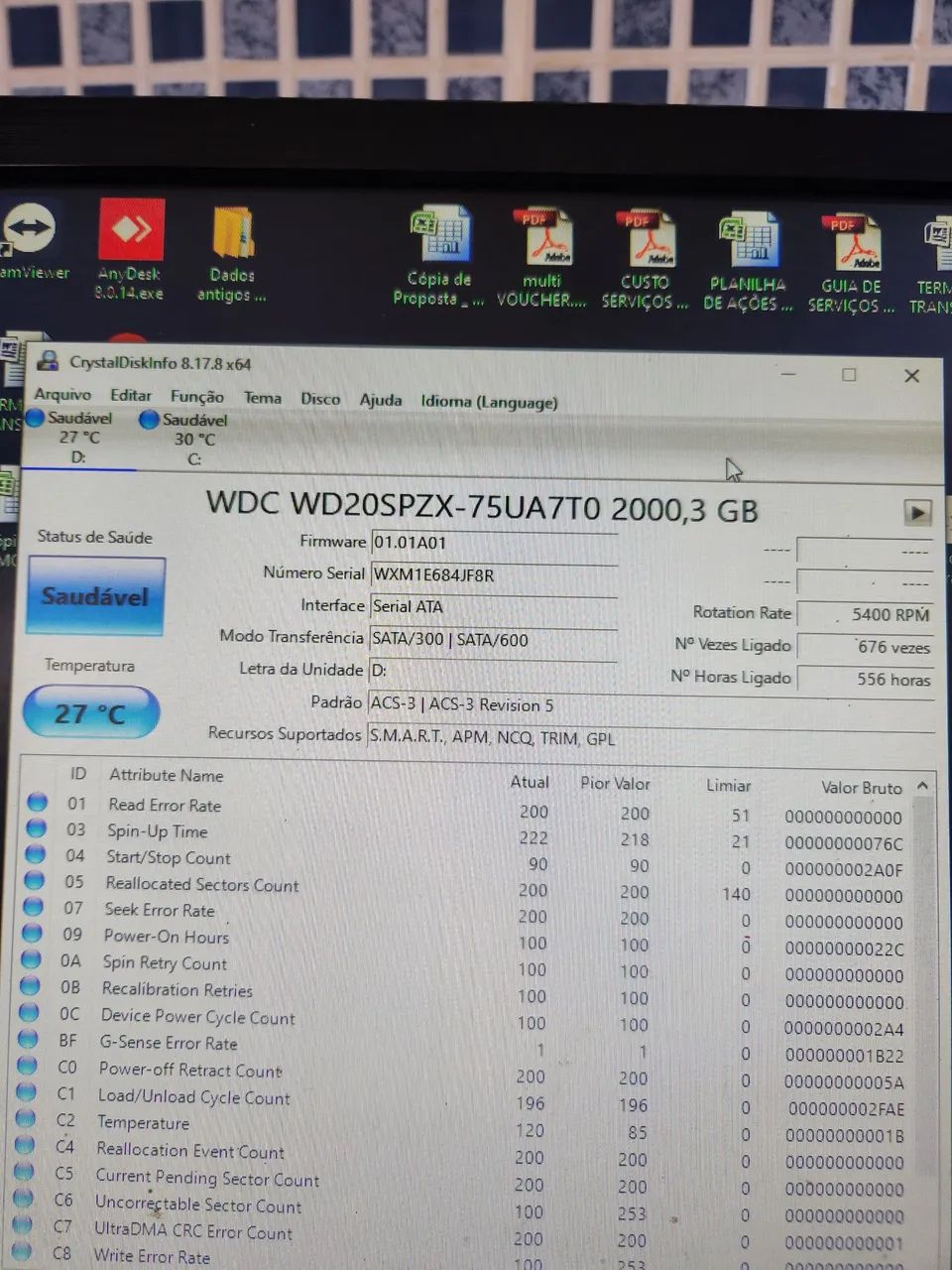The height and width of the screenshot is (1270, 952).
Task: Open the Tema menu
Action: (263, 398)
